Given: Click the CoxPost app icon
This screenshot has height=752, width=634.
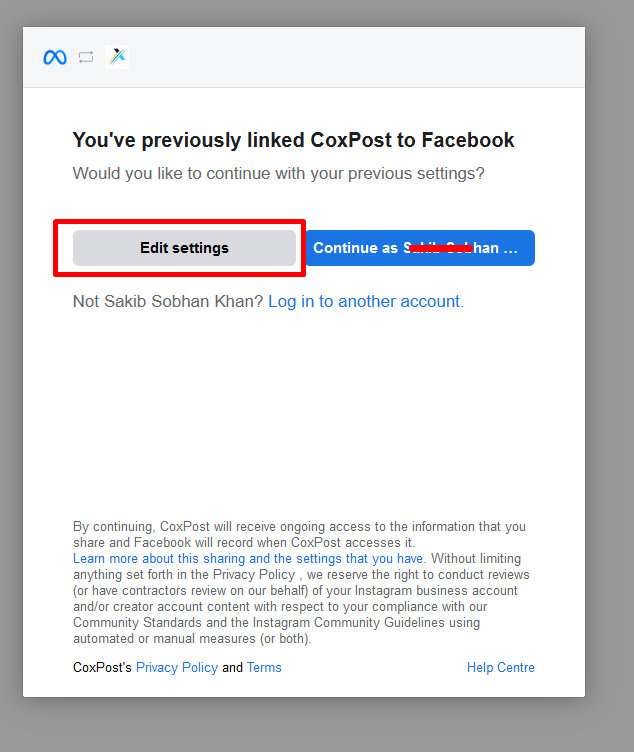Looking at the screenshot, I should tap(117, 57).
